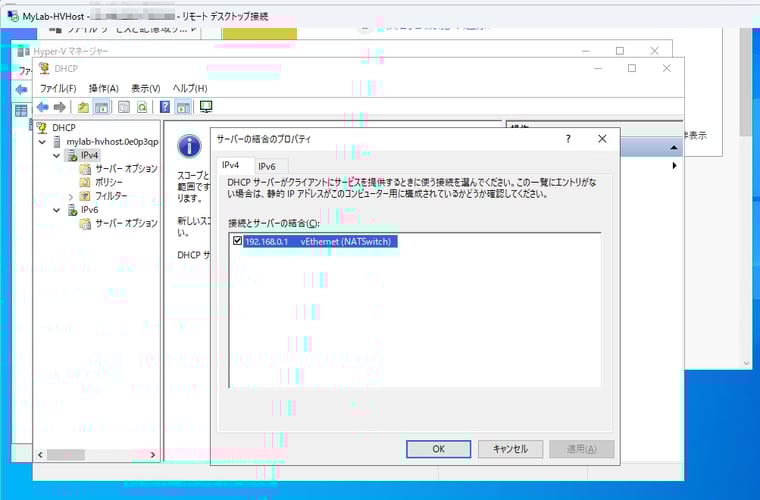Click the IPv6 node icon in tree
The width and height of the screenshot is (760, 500).
pos(73,210)
